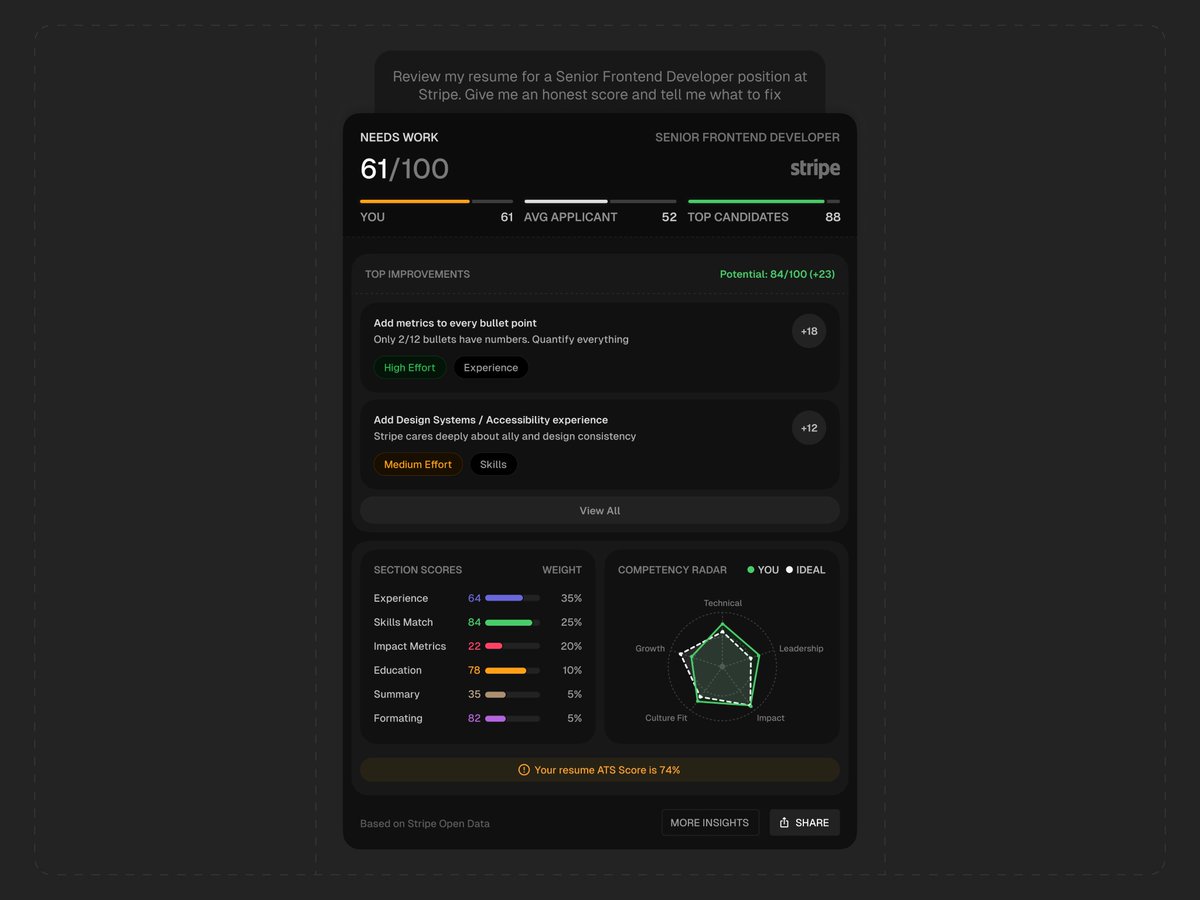The height and width of the screenshot is (900, 1200).
Task: Click the Formating score bar
Action: point(512,718)
